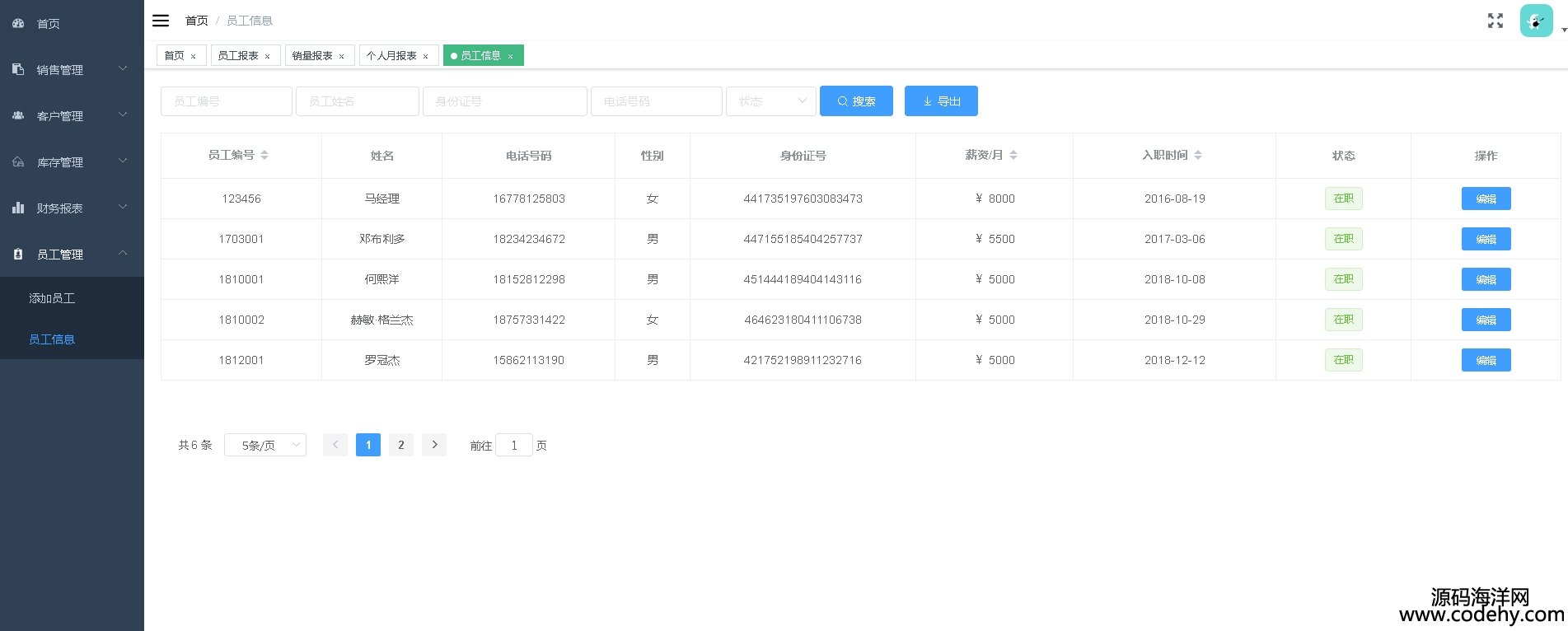Sort by 员工编号 column arrows
The image size is (1568, 631).
point(264,155)
